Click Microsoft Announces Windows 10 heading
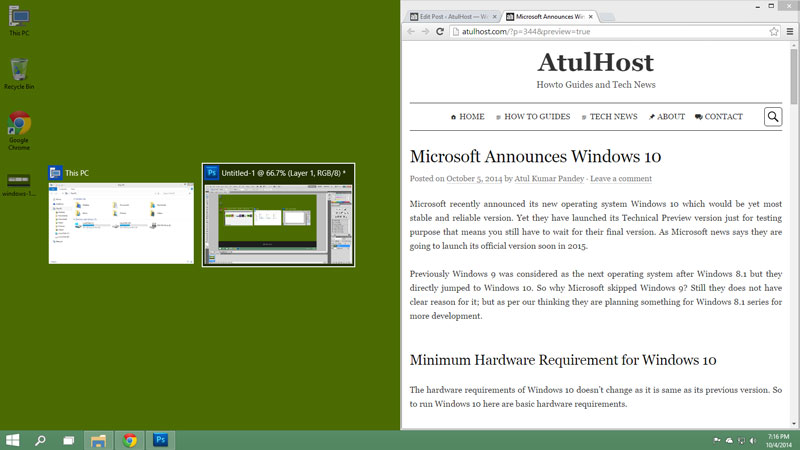Screen dimensions: 800x450 point(535,157)
